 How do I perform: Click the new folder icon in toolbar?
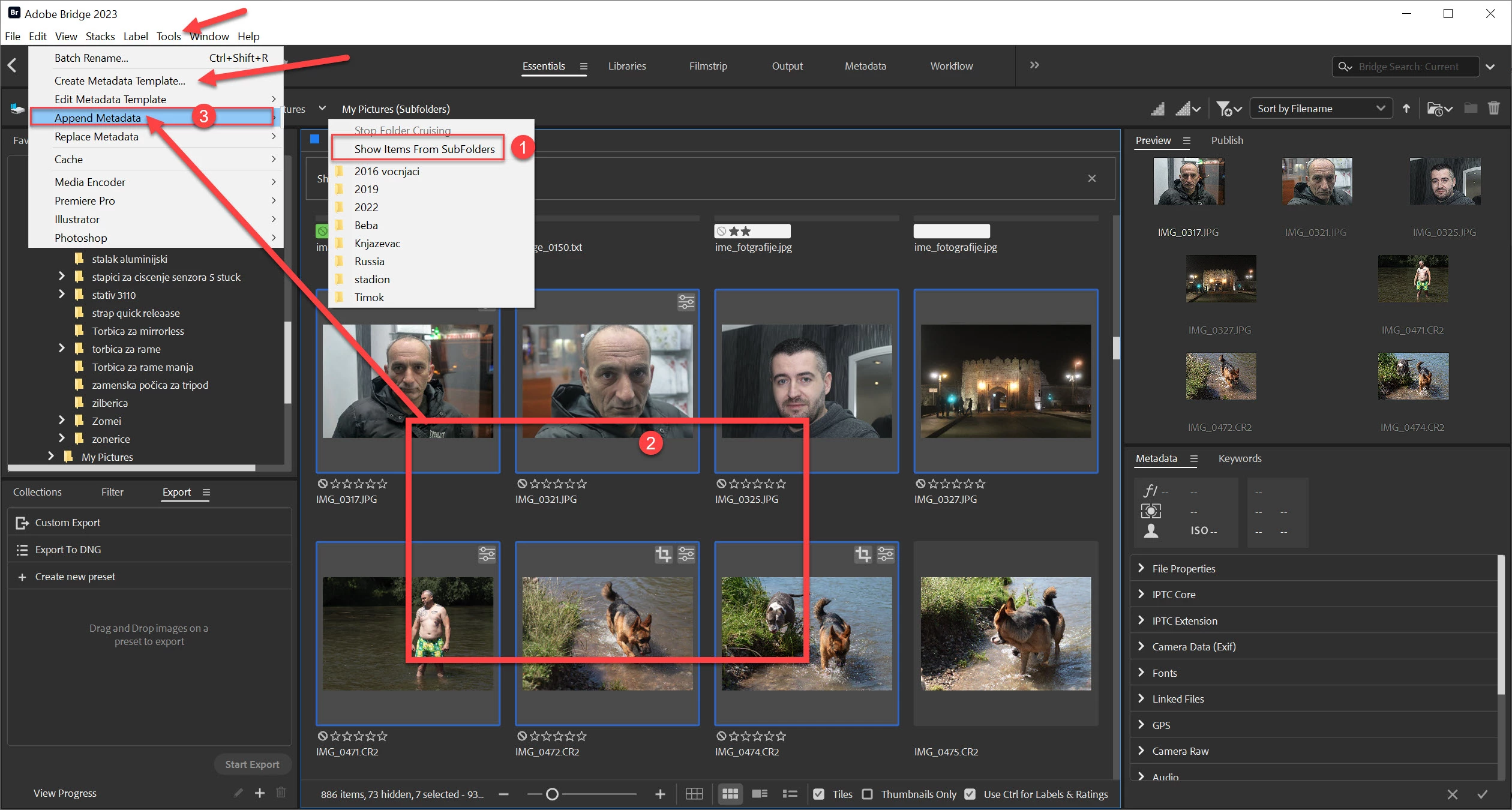pyautogui.click(x=1470, y=109)
